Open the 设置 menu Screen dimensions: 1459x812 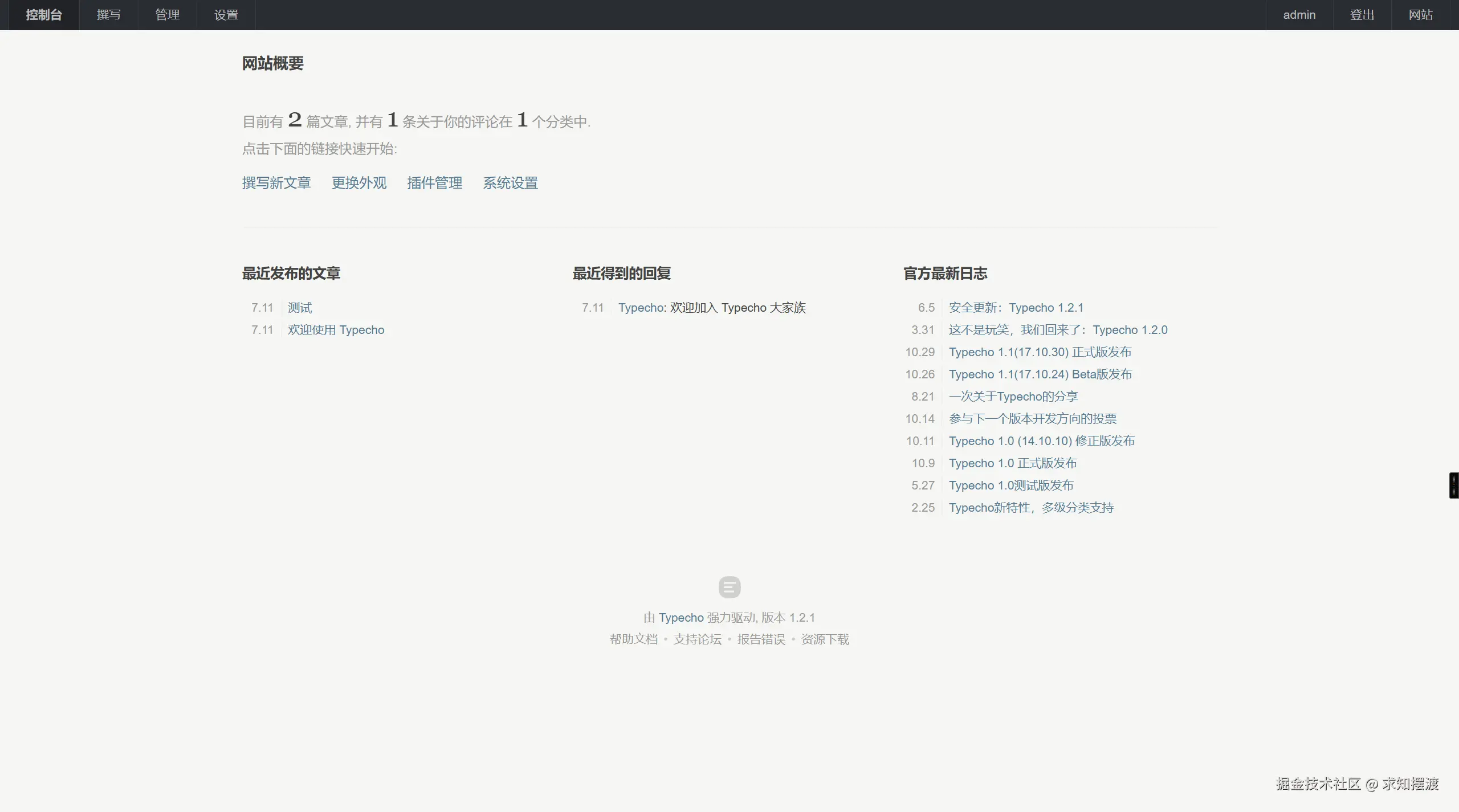[x=226, y=15]
